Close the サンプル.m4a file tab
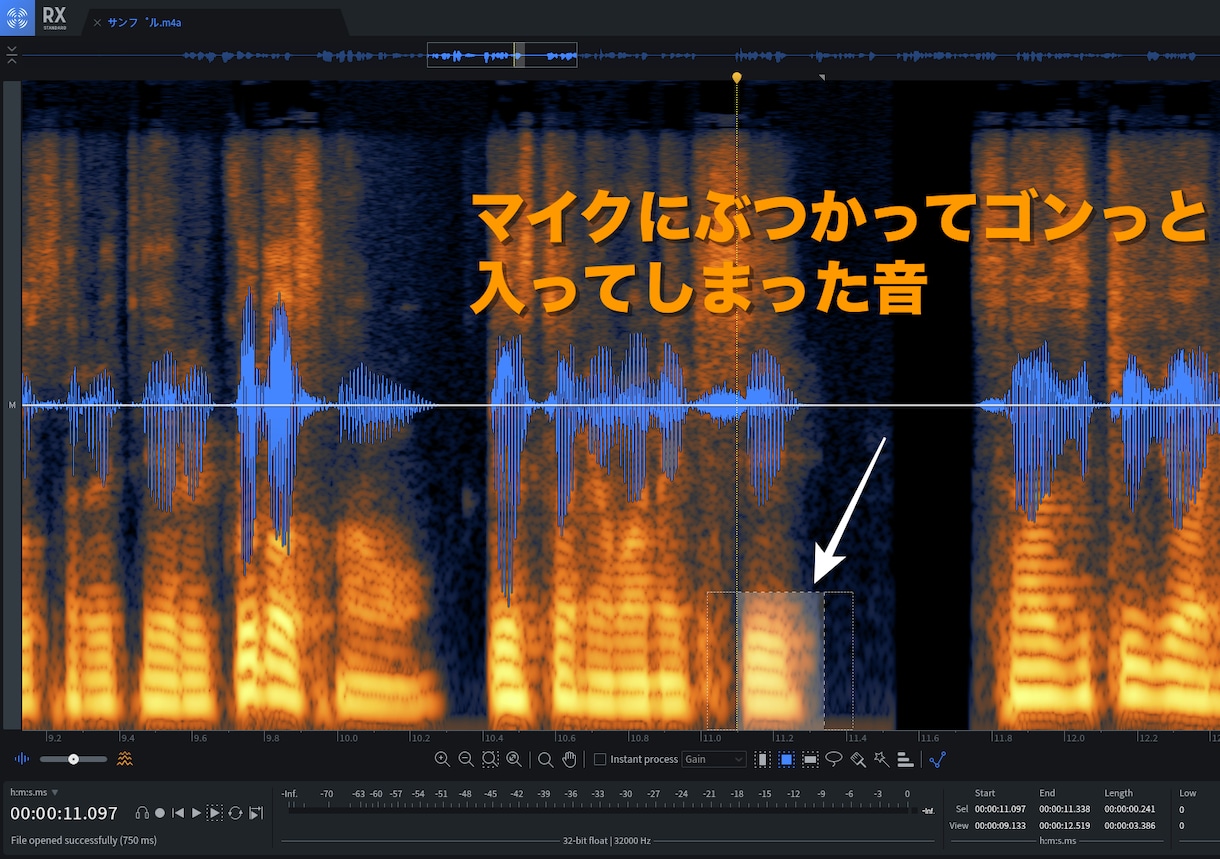This screenshot has width=1220, height=859. pos(97,22)
